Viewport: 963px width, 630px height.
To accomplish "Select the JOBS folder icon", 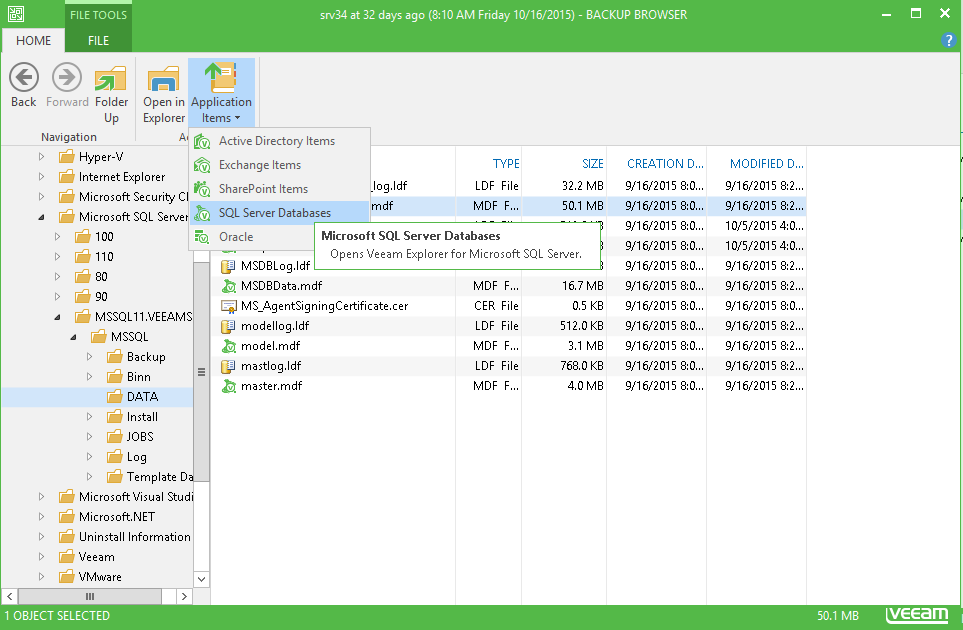I will coord(114,437).
